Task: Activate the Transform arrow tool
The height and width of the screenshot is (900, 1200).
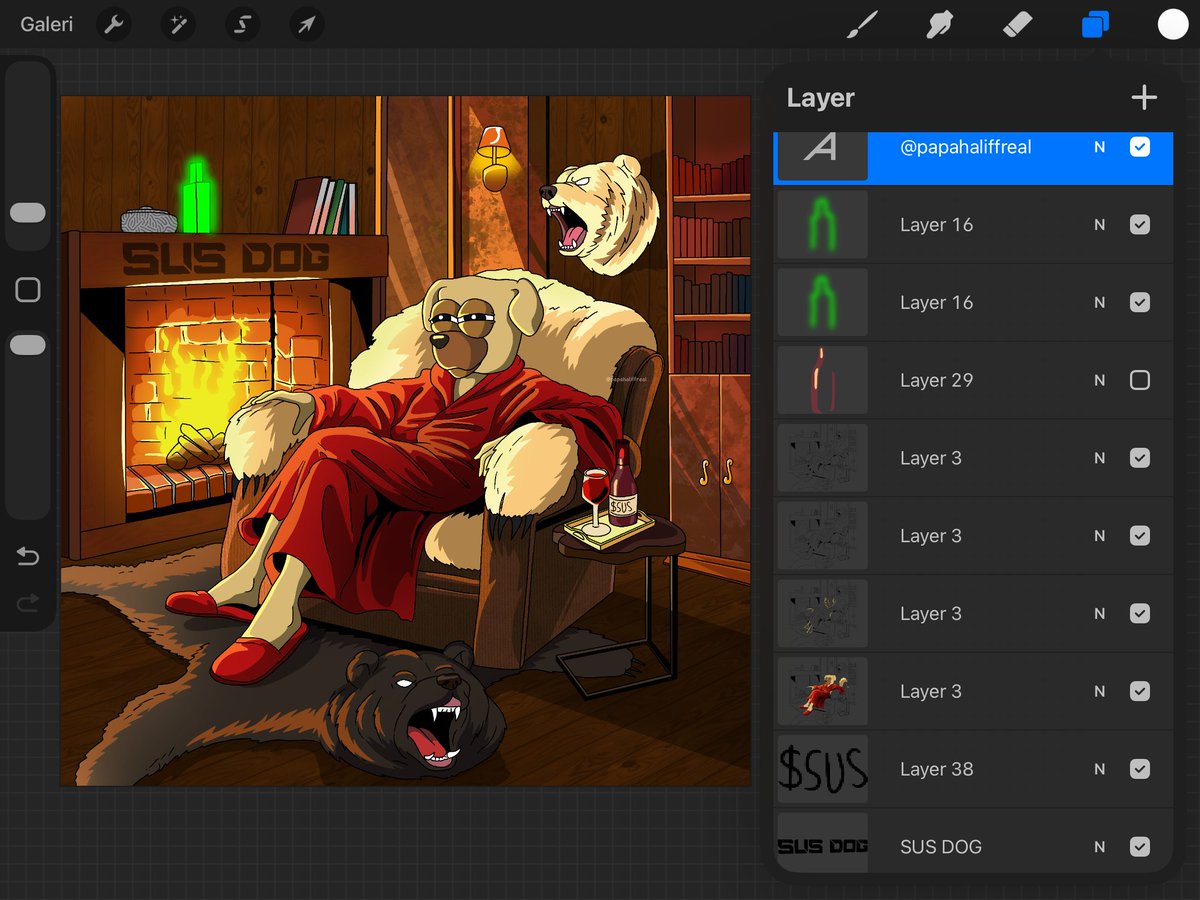Action: click(306, 25)
